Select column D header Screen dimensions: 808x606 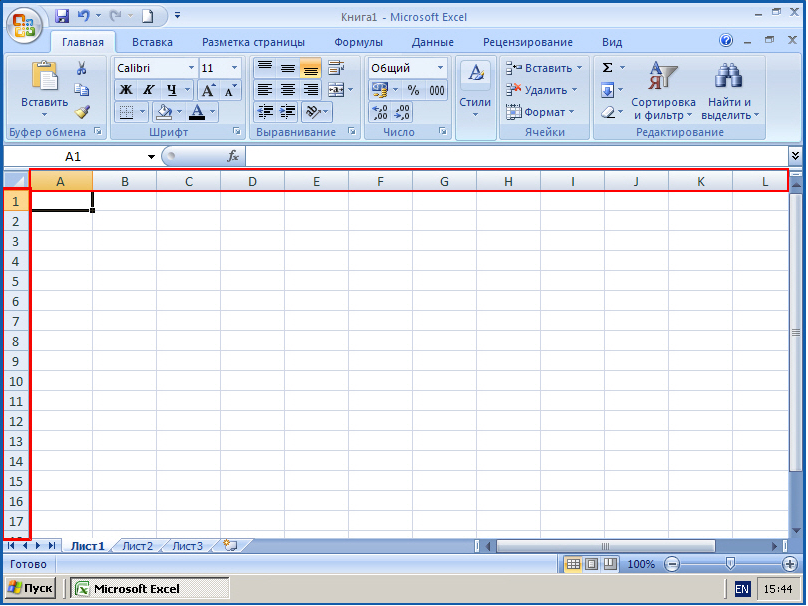pyautogui.click(x=252, y=181)
